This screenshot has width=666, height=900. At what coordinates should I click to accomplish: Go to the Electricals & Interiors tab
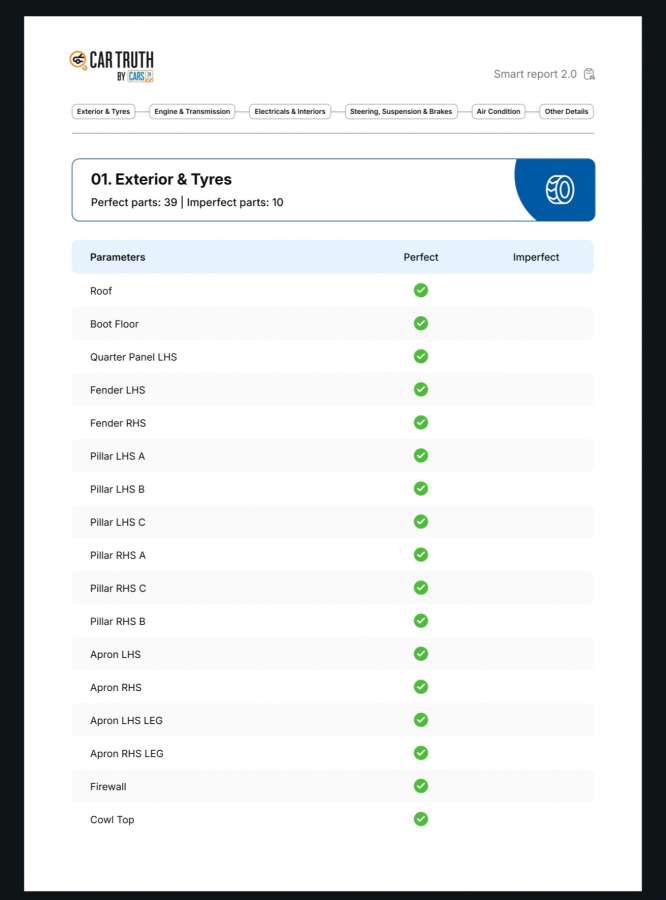pos(290,111)
